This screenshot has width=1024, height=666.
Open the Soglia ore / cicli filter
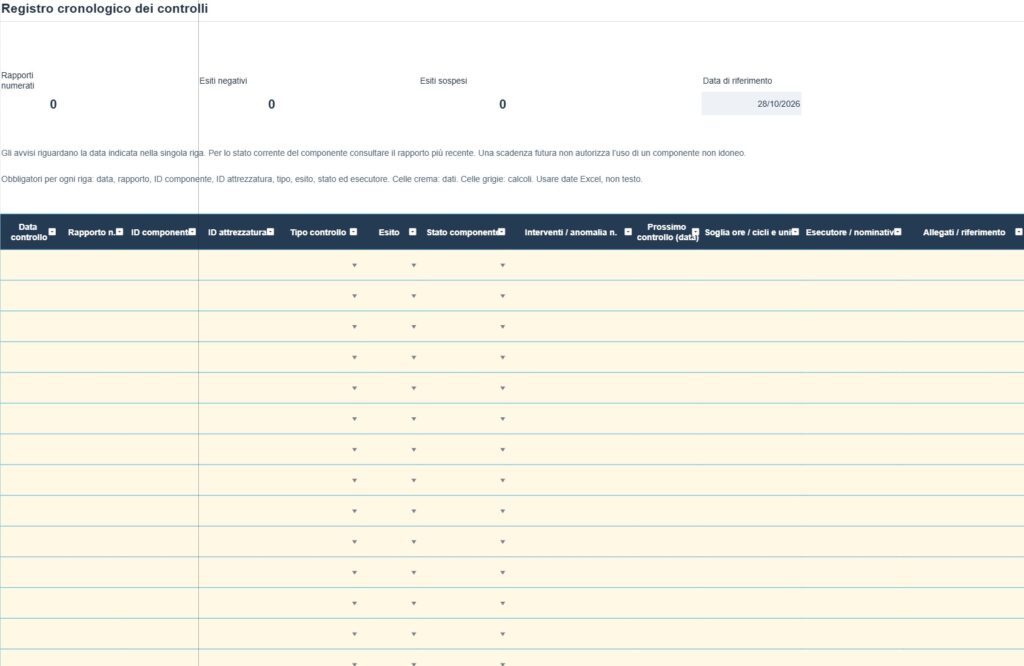tap(795, 232)
